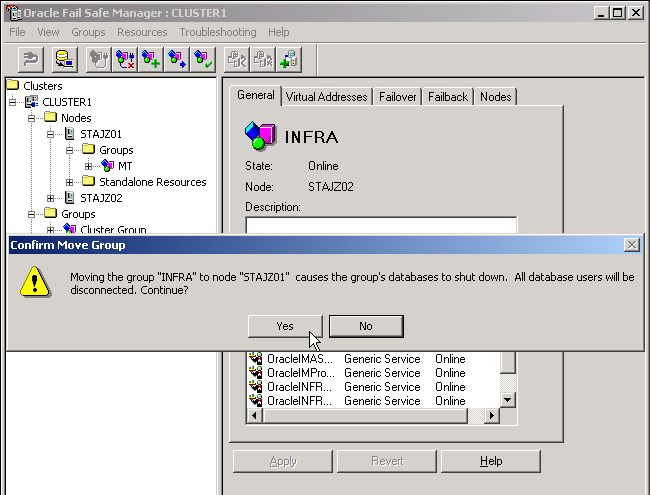
Task: Click the Oracle Fail Safe Manager title bar icon
Action: (x=13, y=12)
